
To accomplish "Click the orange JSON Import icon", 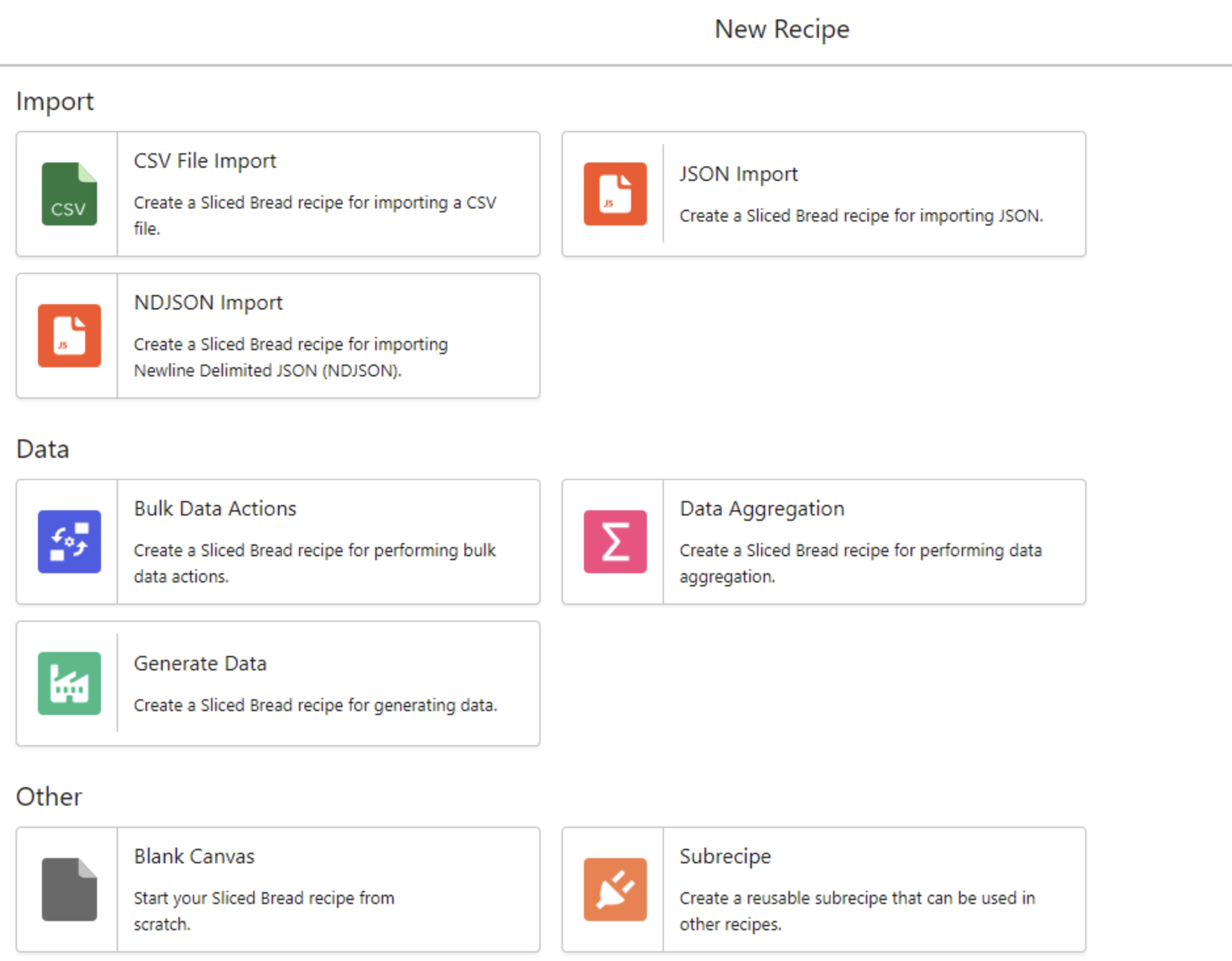I will 615,194.
